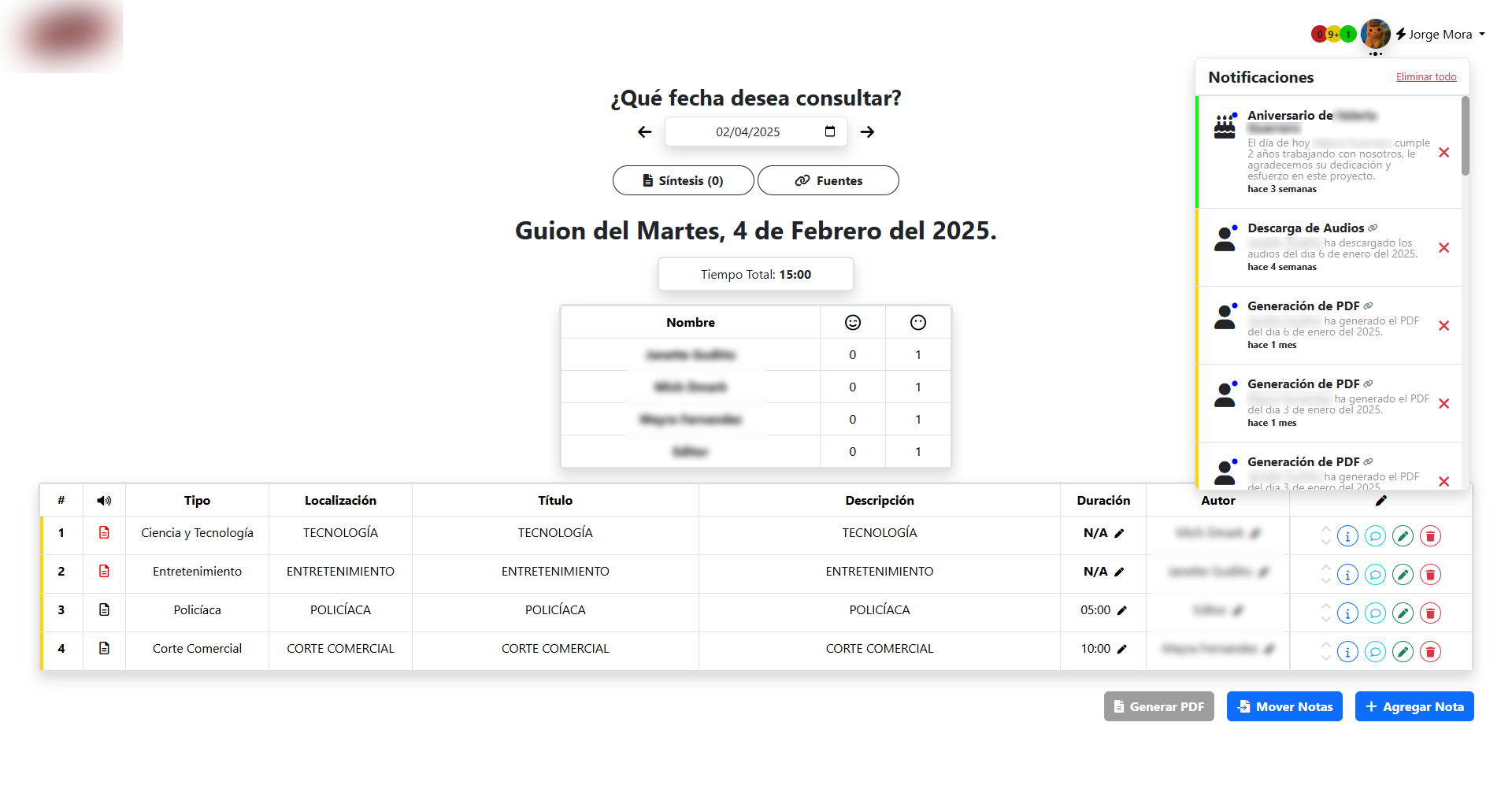Screen dimensions: 1512x800
Task: Open the Síntesis (0) section
Action: (683, 181)
